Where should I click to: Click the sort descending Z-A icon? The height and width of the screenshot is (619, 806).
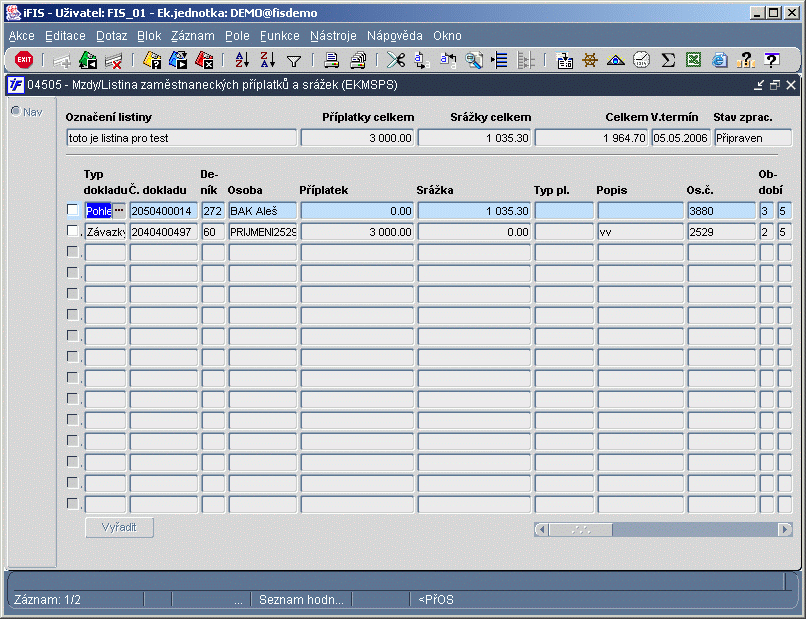(x=267, y=60)
